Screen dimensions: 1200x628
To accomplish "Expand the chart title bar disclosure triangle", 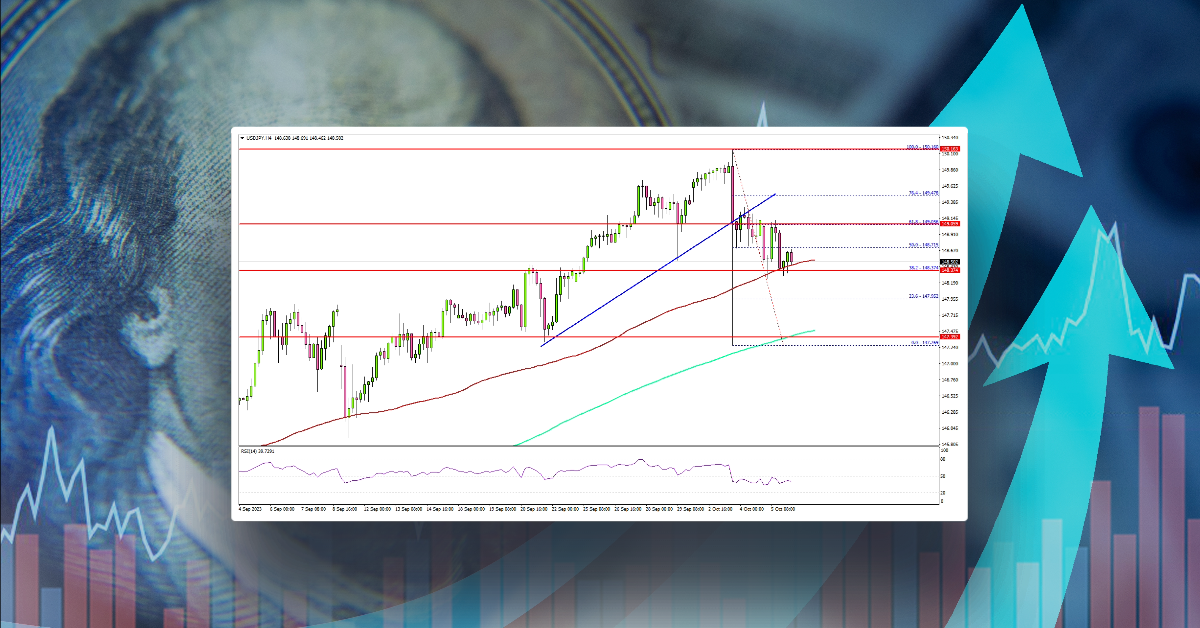I will click(242, 139).
